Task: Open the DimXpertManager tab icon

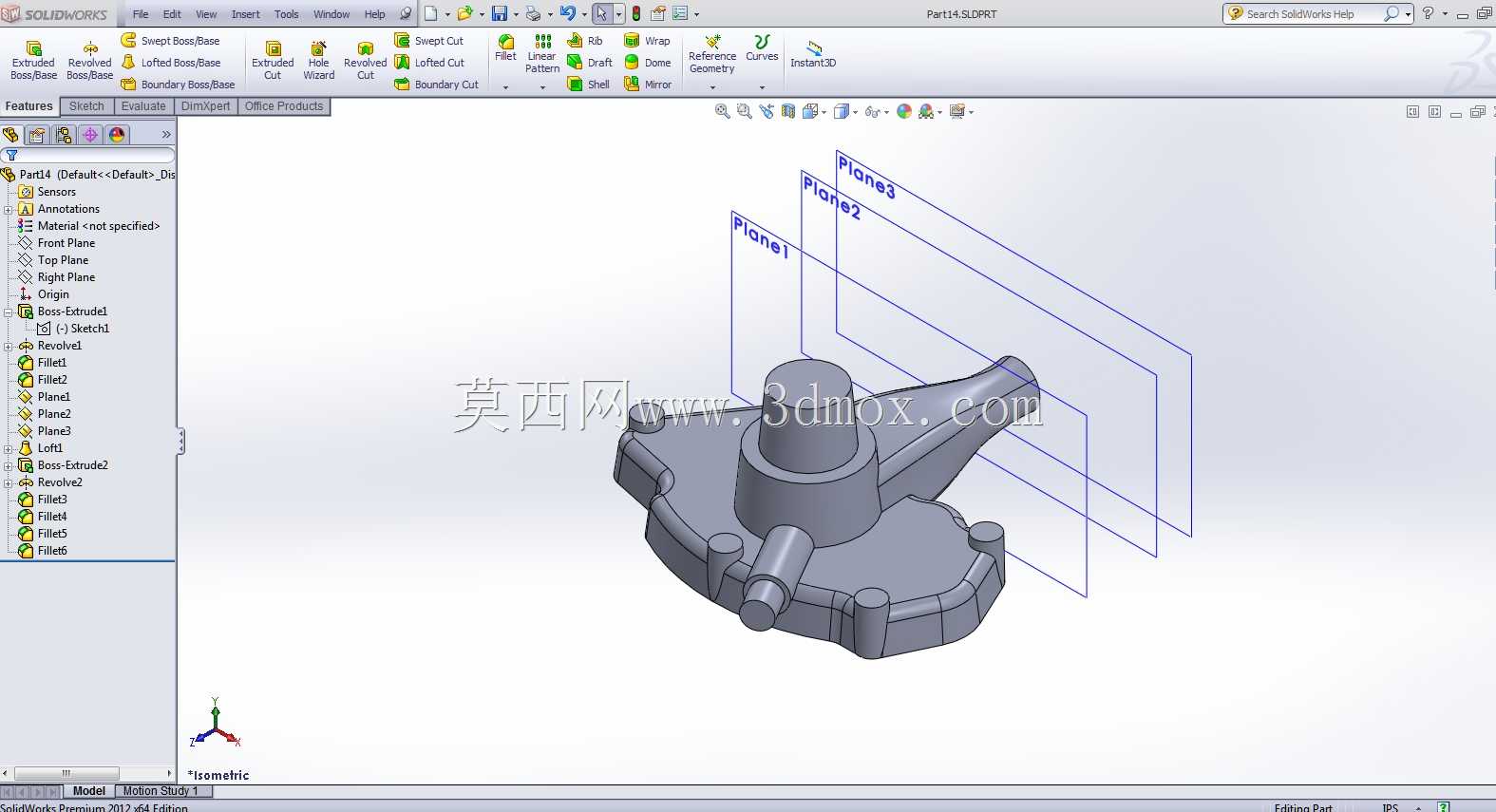Action: click(x=90, y=135)
